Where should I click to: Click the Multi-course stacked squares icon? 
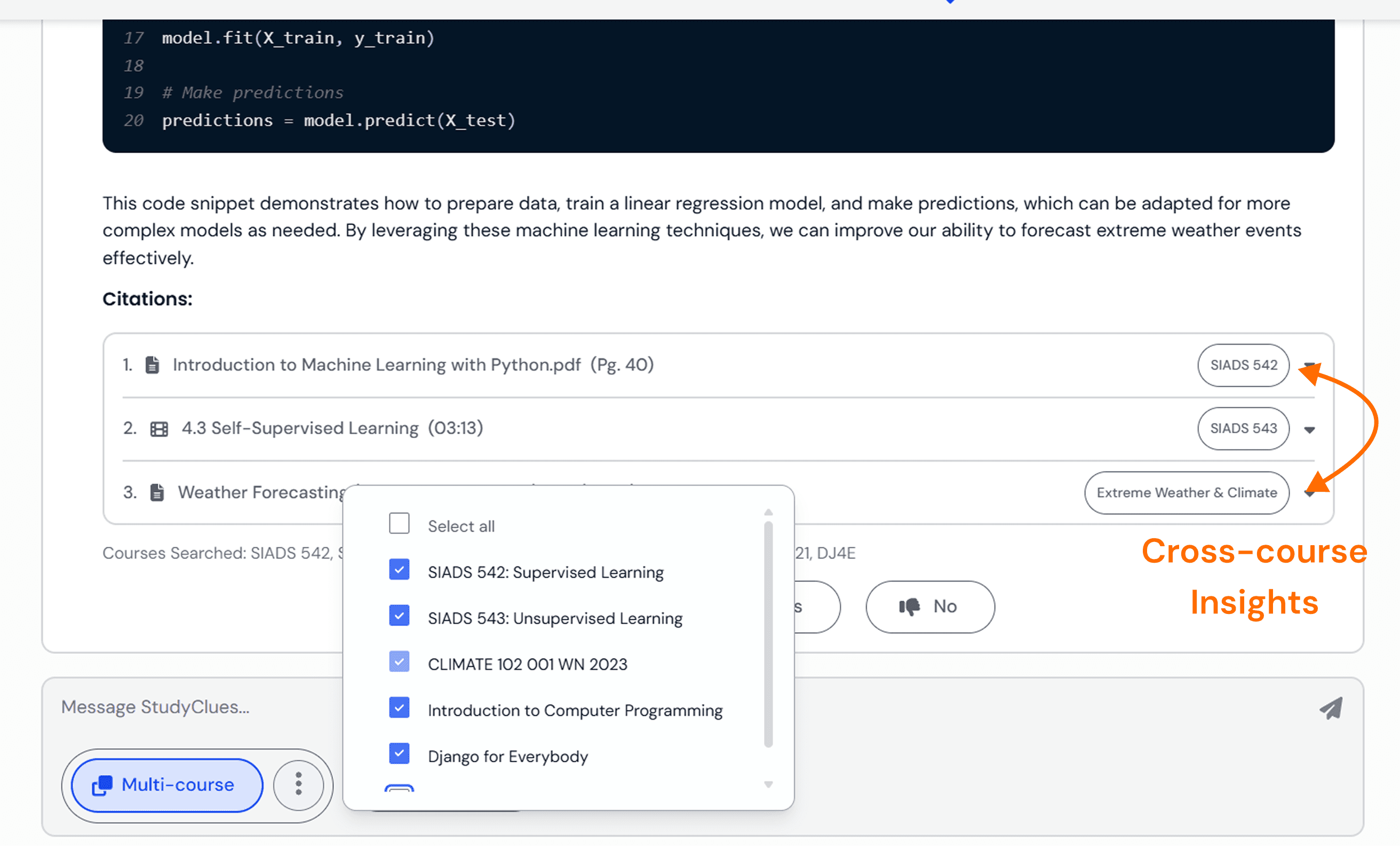coord(102,785)
